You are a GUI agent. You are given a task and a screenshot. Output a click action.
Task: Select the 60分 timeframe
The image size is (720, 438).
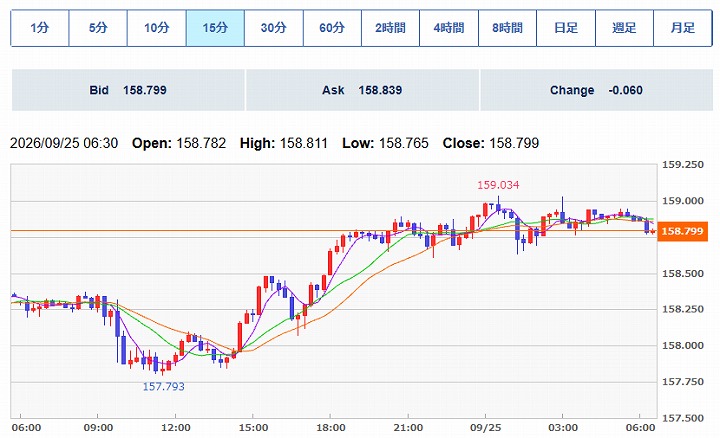click(x=332, y=28)
